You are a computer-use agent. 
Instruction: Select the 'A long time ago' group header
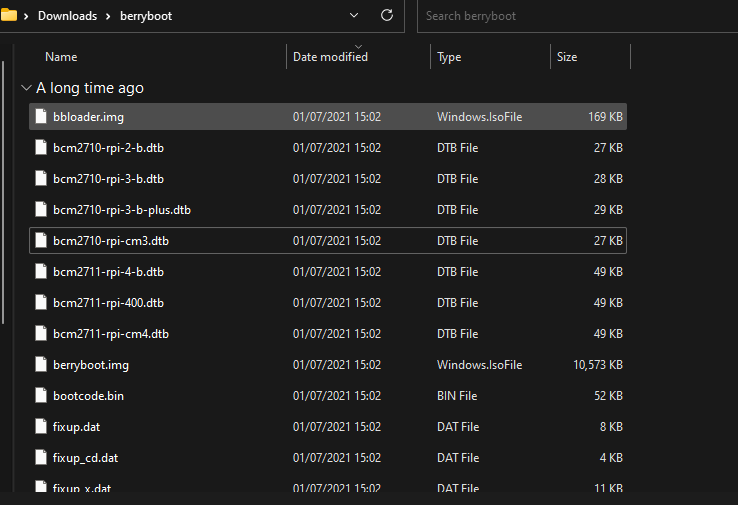coord(90,88)
